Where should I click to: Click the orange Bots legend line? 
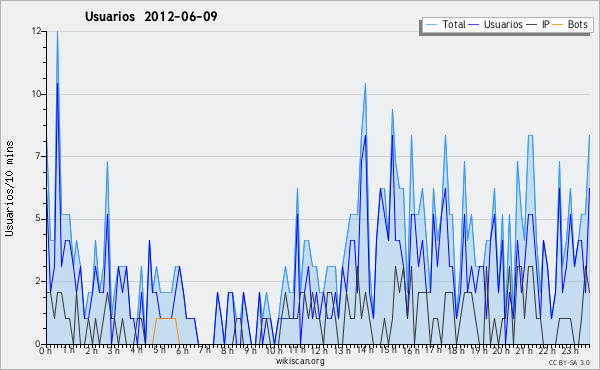558,25
